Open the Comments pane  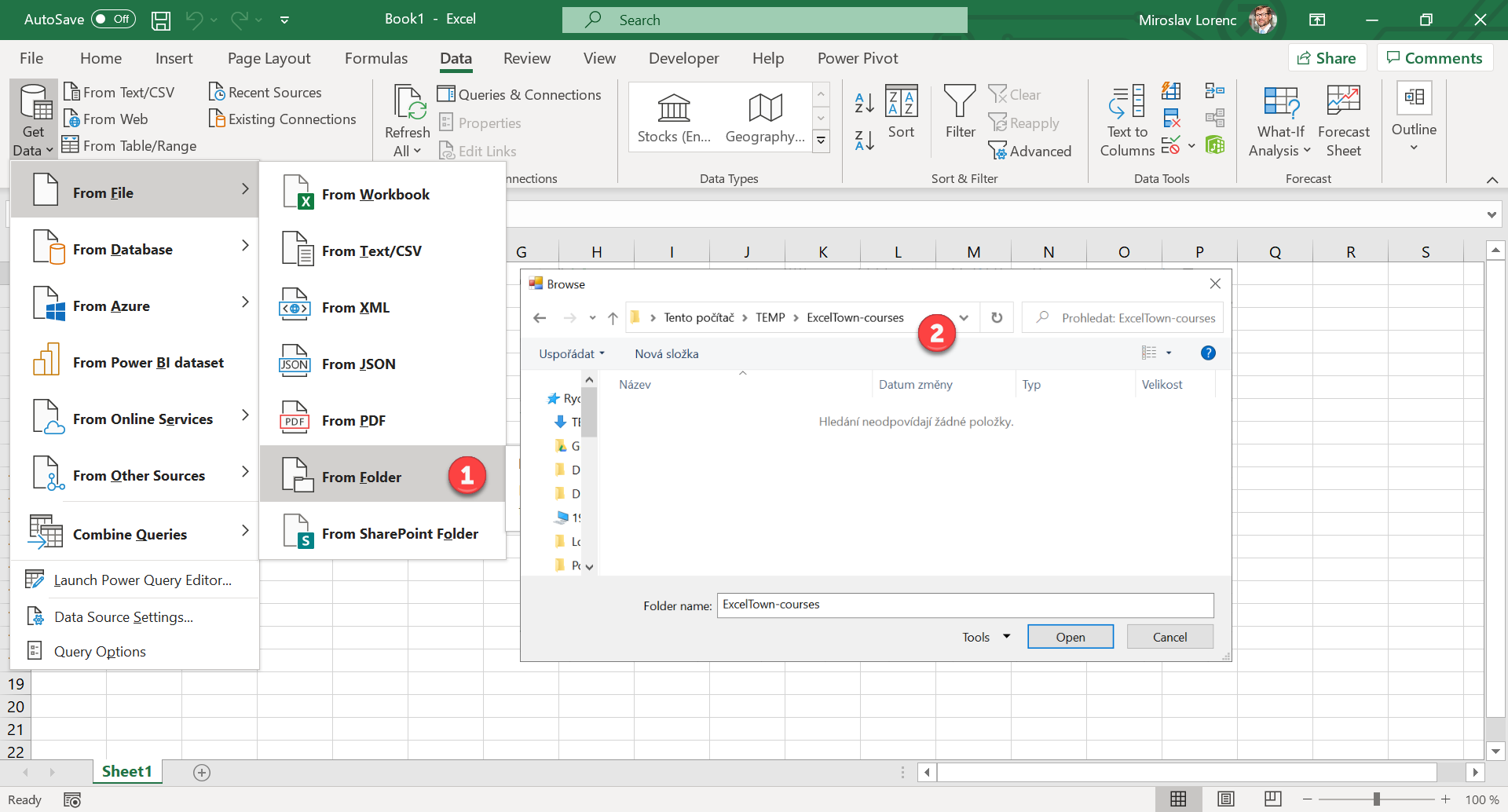pyautogui.click(x=1434, y=58)
